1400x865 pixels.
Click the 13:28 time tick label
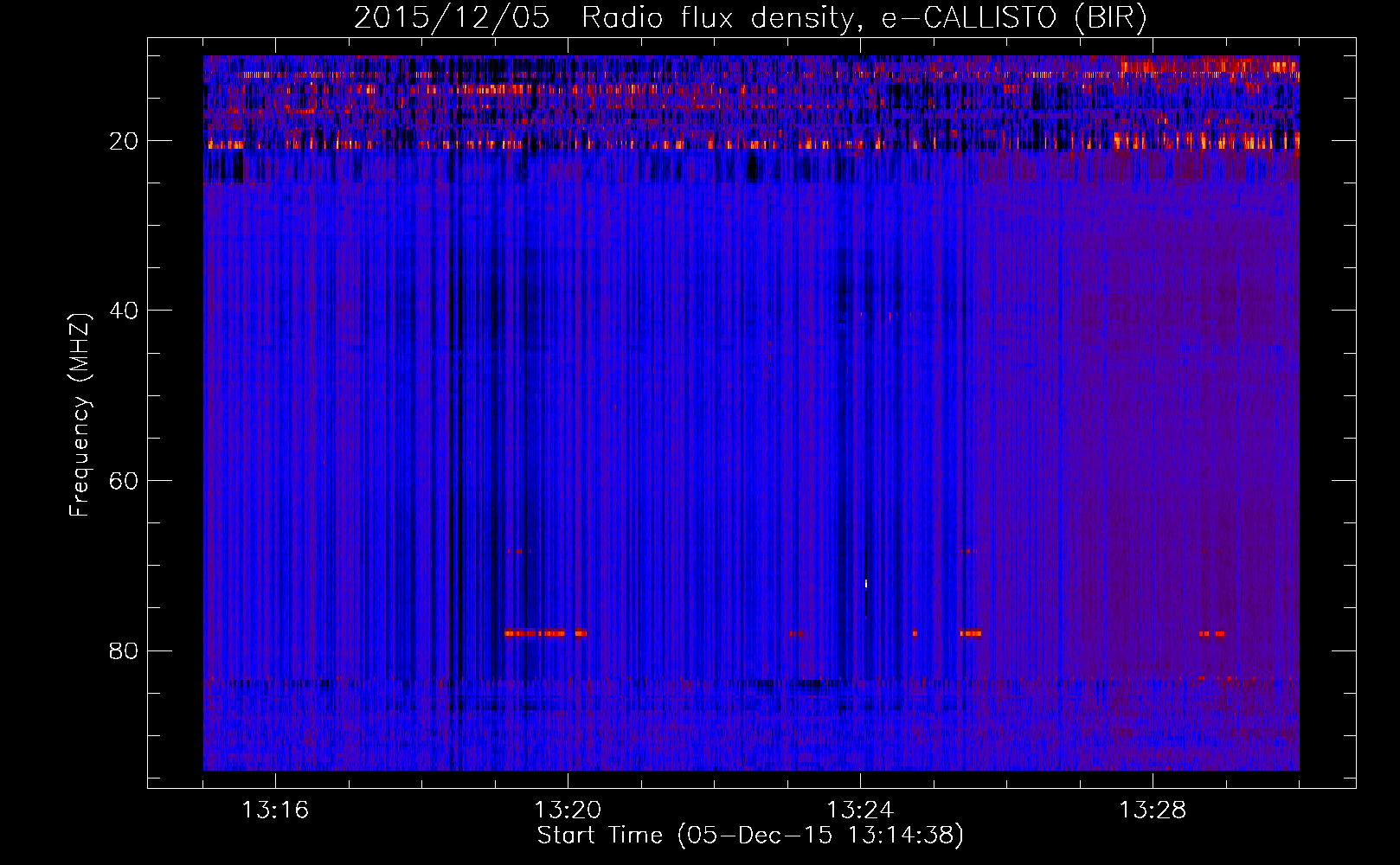pos(1153,811)
